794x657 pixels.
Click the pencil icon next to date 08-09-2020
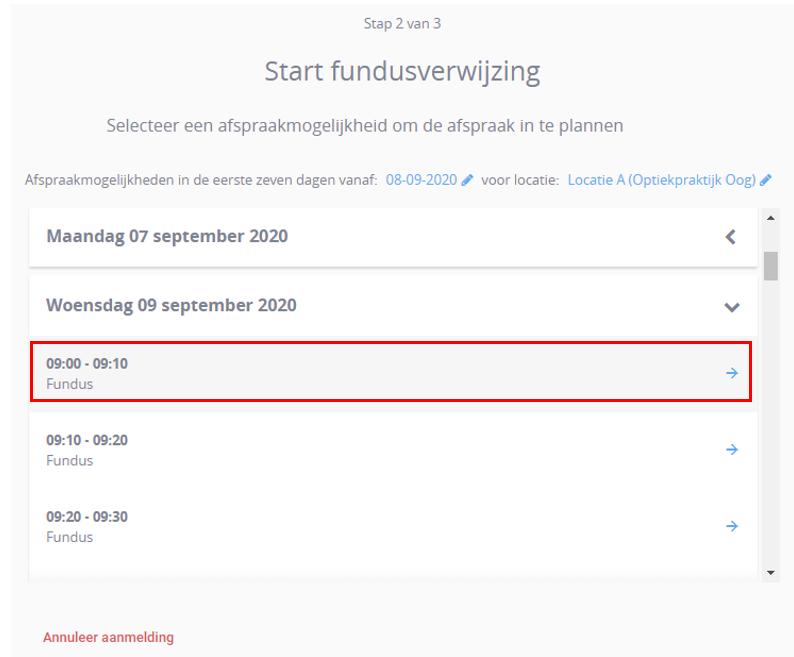[x=467, y=180]
